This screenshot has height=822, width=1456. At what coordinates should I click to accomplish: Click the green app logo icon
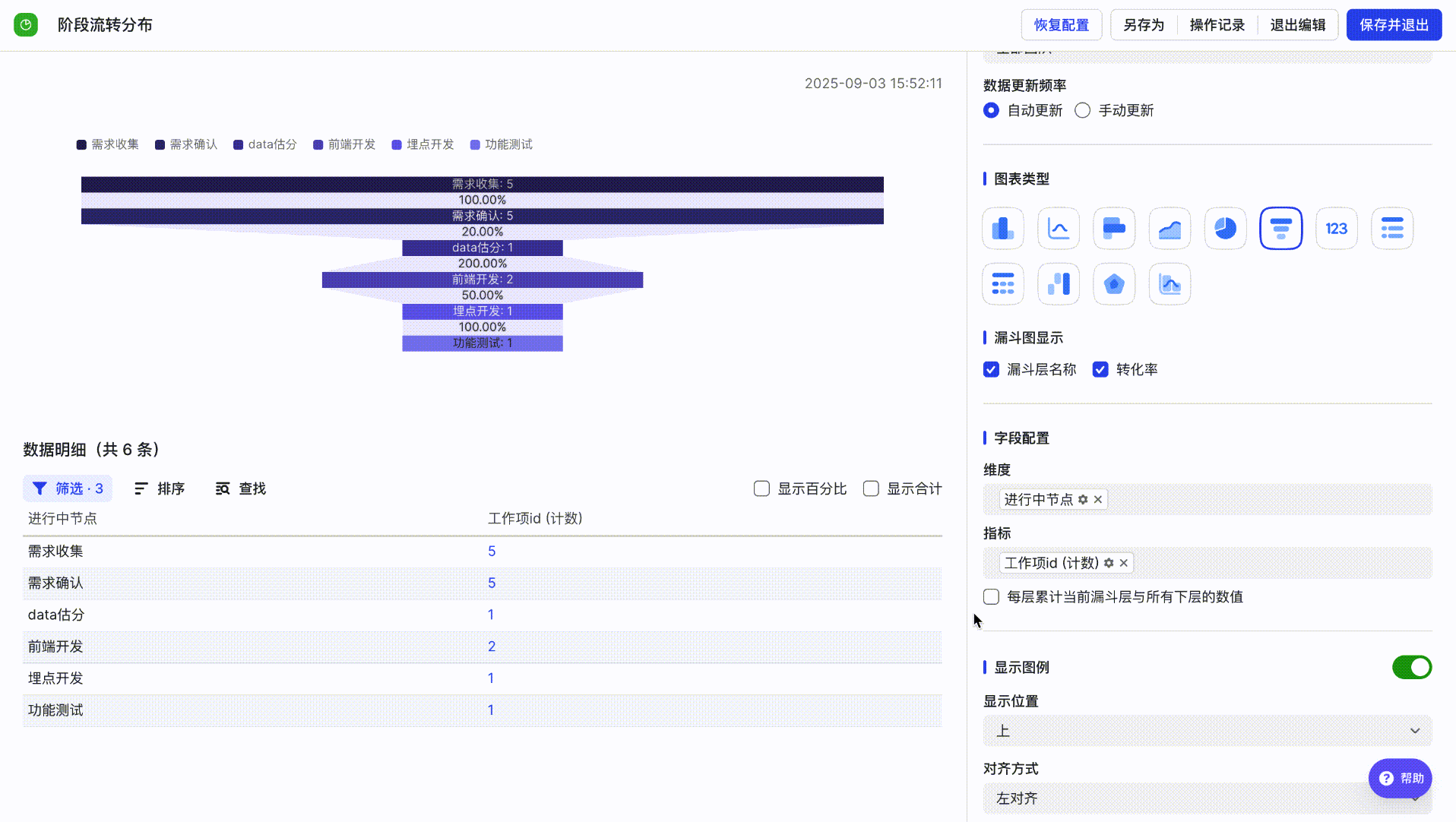[26, 25]
